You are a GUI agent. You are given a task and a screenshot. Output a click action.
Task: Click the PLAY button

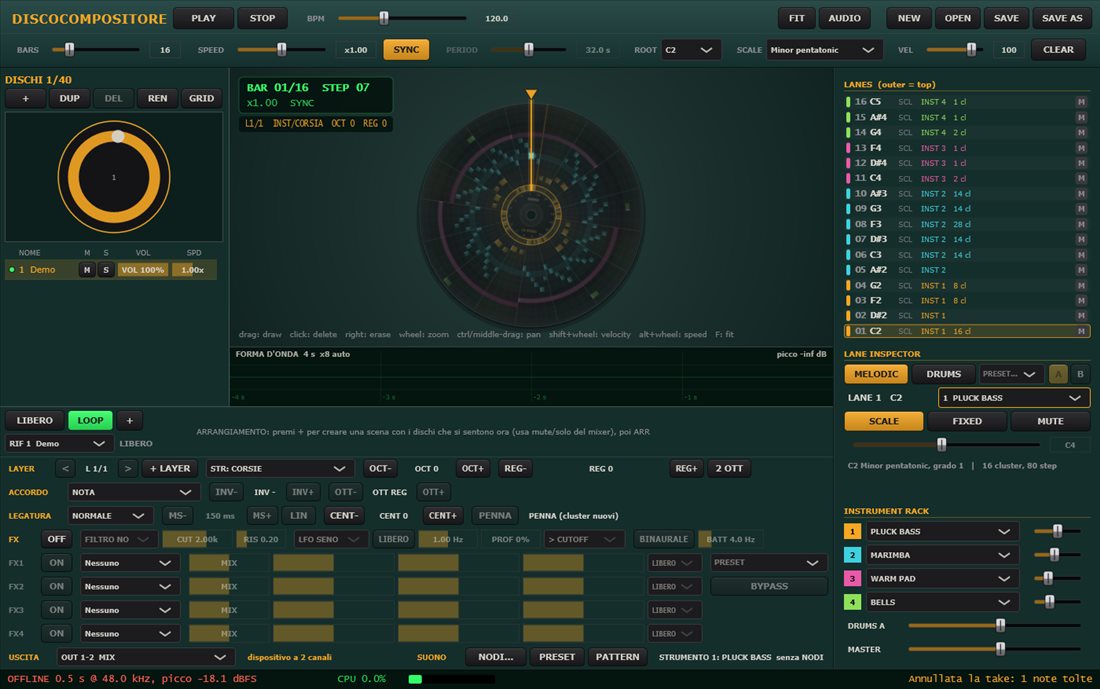tap(203, 18)
